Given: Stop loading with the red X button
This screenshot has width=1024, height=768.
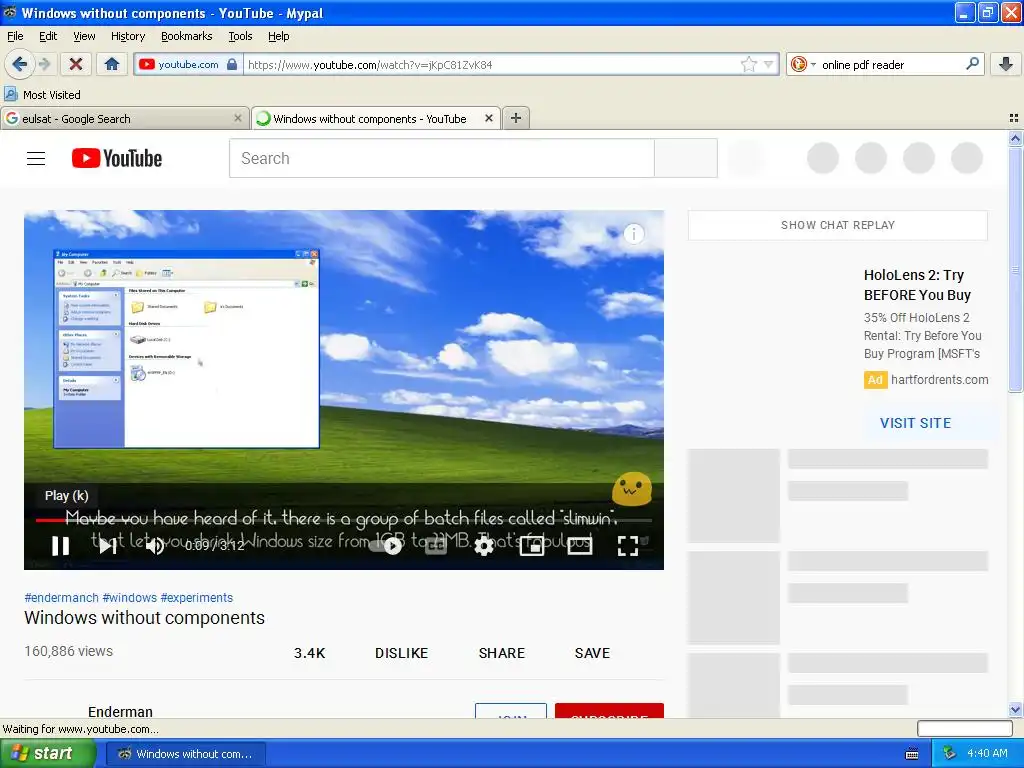Looking at the screenshot, I should [x=76, y=64].
